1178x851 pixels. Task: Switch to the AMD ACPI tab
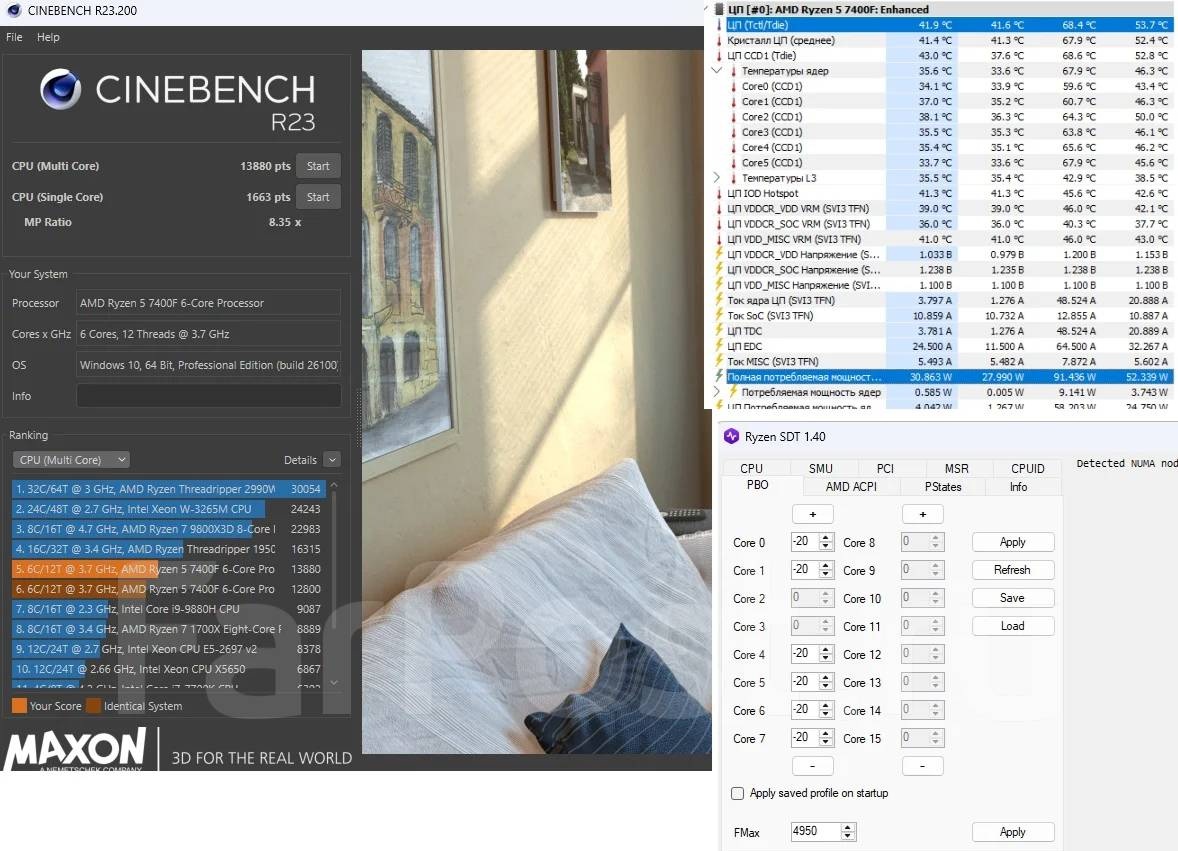point(851,487)
